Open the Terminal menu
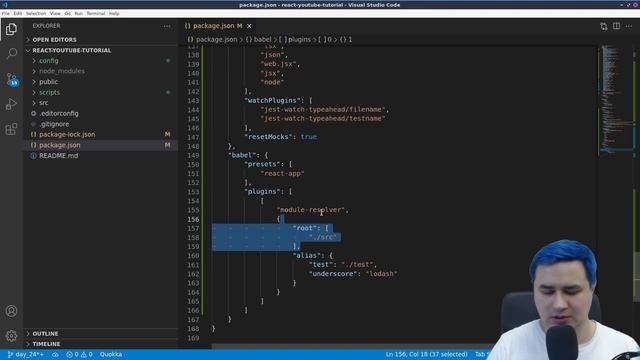 click(96, 13)
